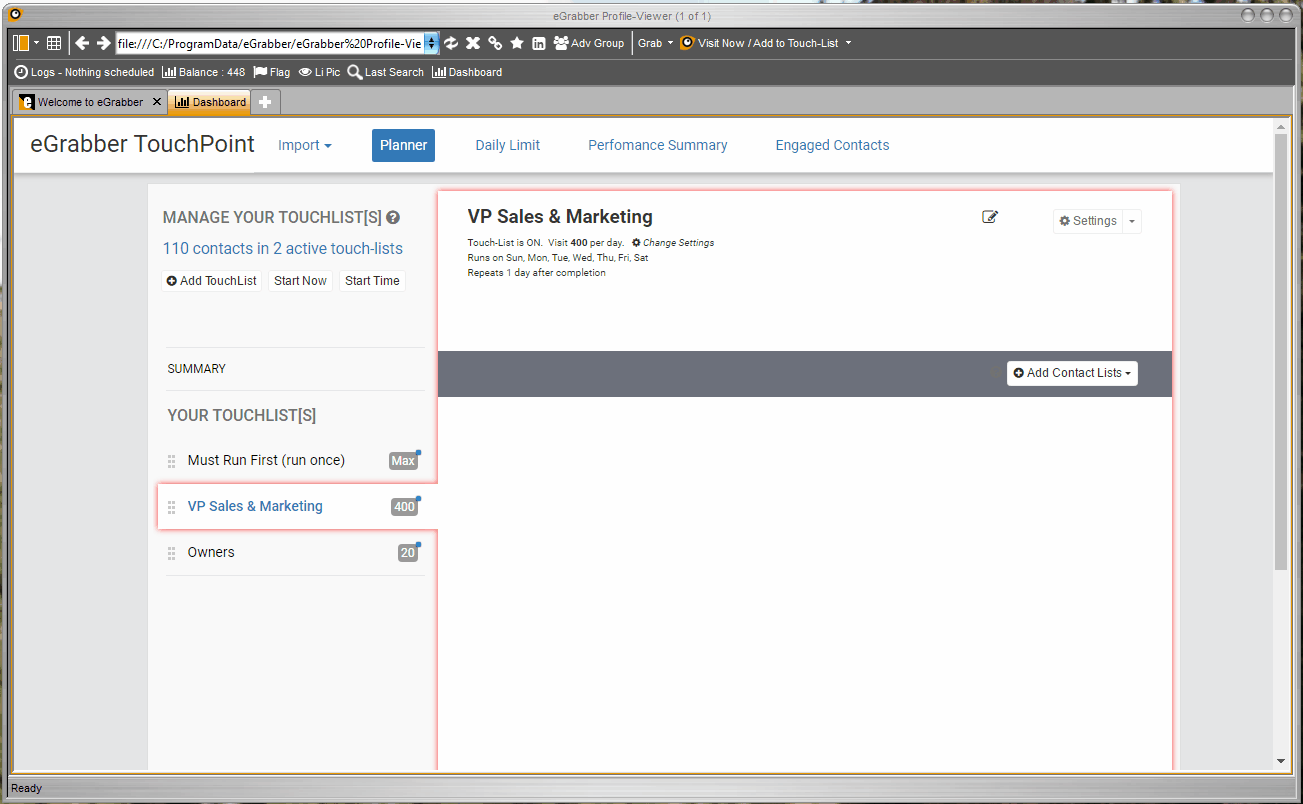Switch to Welcome to eGrabber tab
The image size is (1303, 804).
point(82,102)
